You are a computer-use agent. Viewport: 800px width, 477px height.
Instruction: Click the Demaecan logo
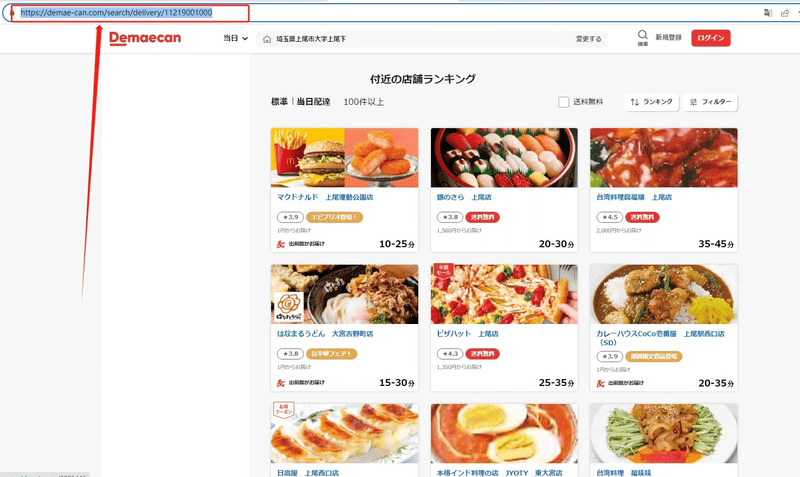click(145, 38)
